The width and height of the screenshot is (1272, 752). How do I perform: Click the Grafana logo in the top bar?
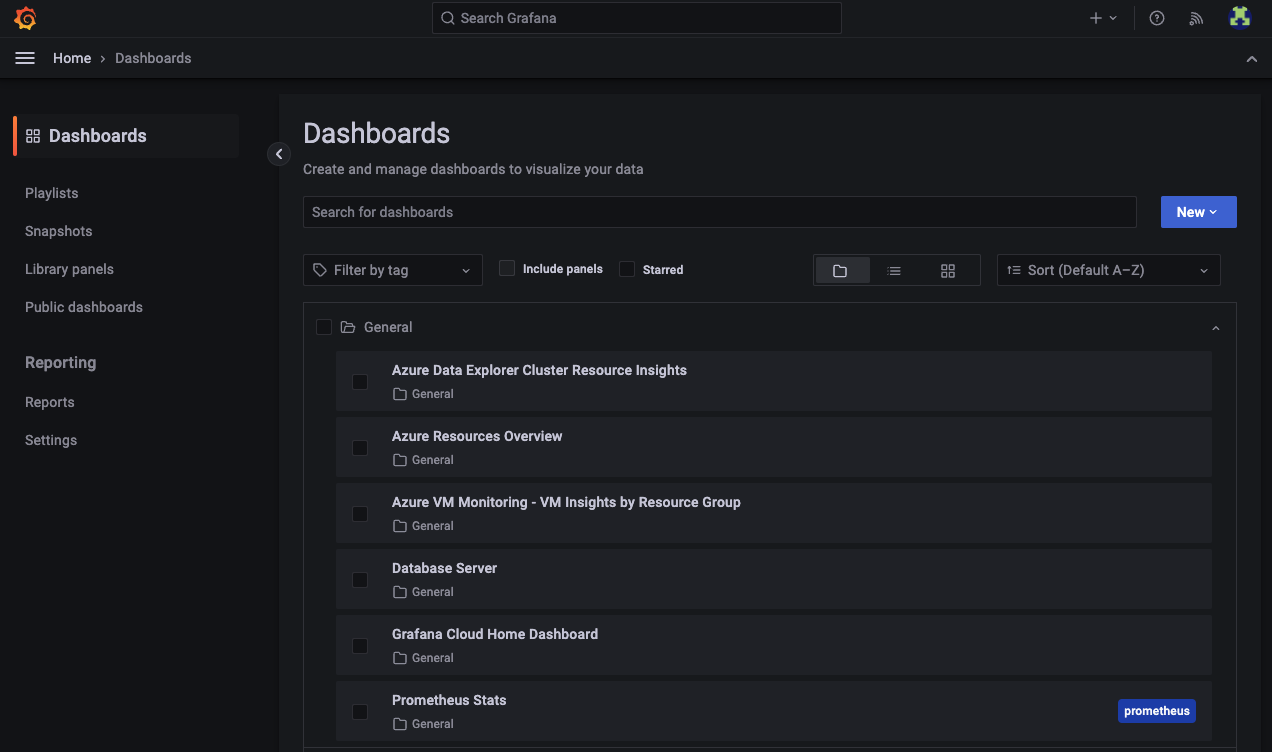click(x=25, y=17)
